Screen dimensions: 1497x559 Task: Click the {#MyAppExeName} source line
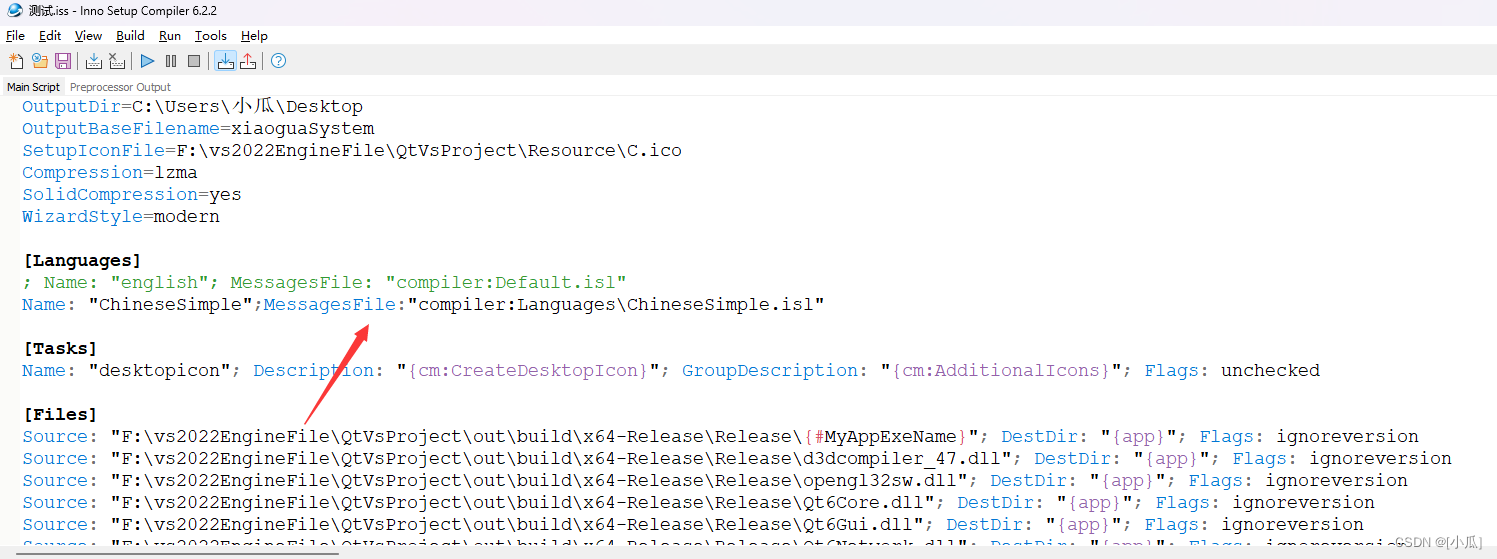[x=720, y=436]
